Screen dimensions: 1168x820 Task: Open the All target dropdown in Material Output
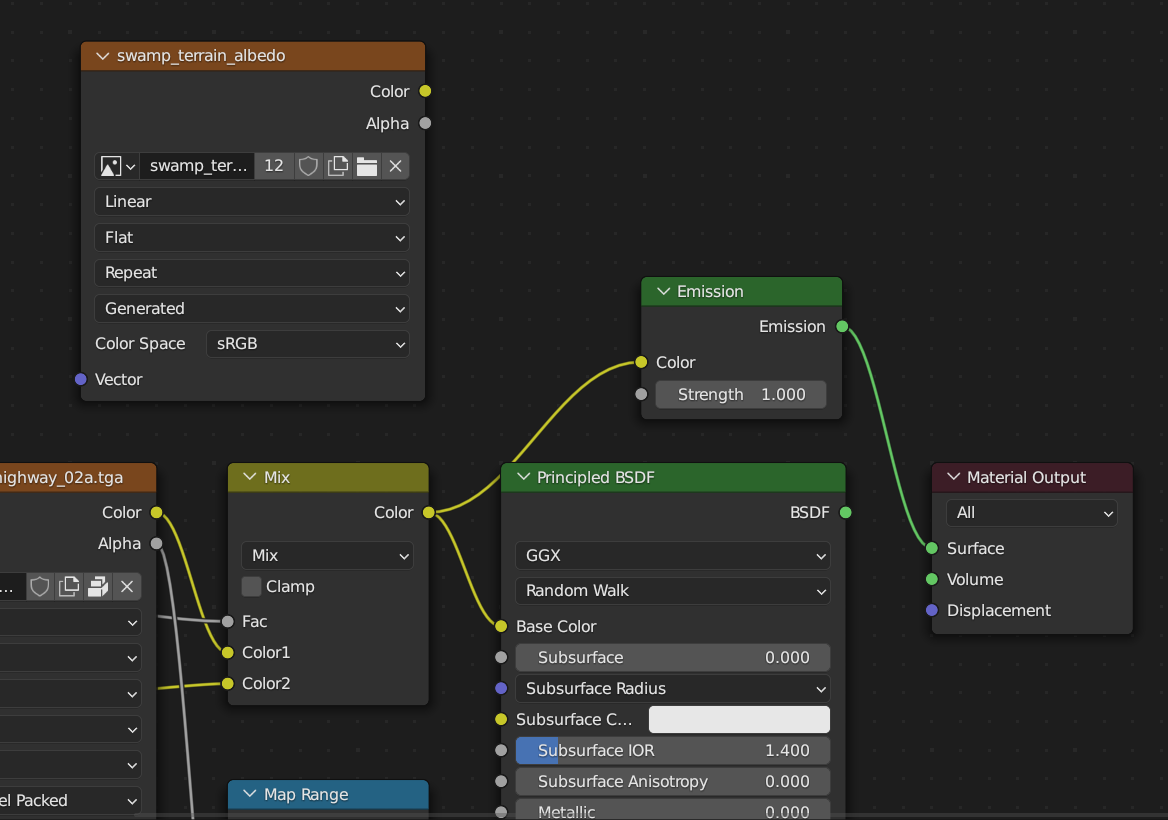(x=1032, y=513)
